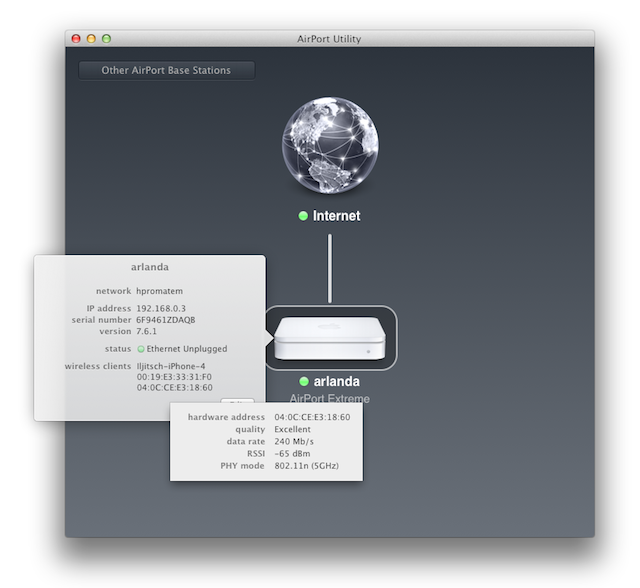Minimize the AirPort Utility window
Viewport: 640px width, 588px height.
(91, 39)
